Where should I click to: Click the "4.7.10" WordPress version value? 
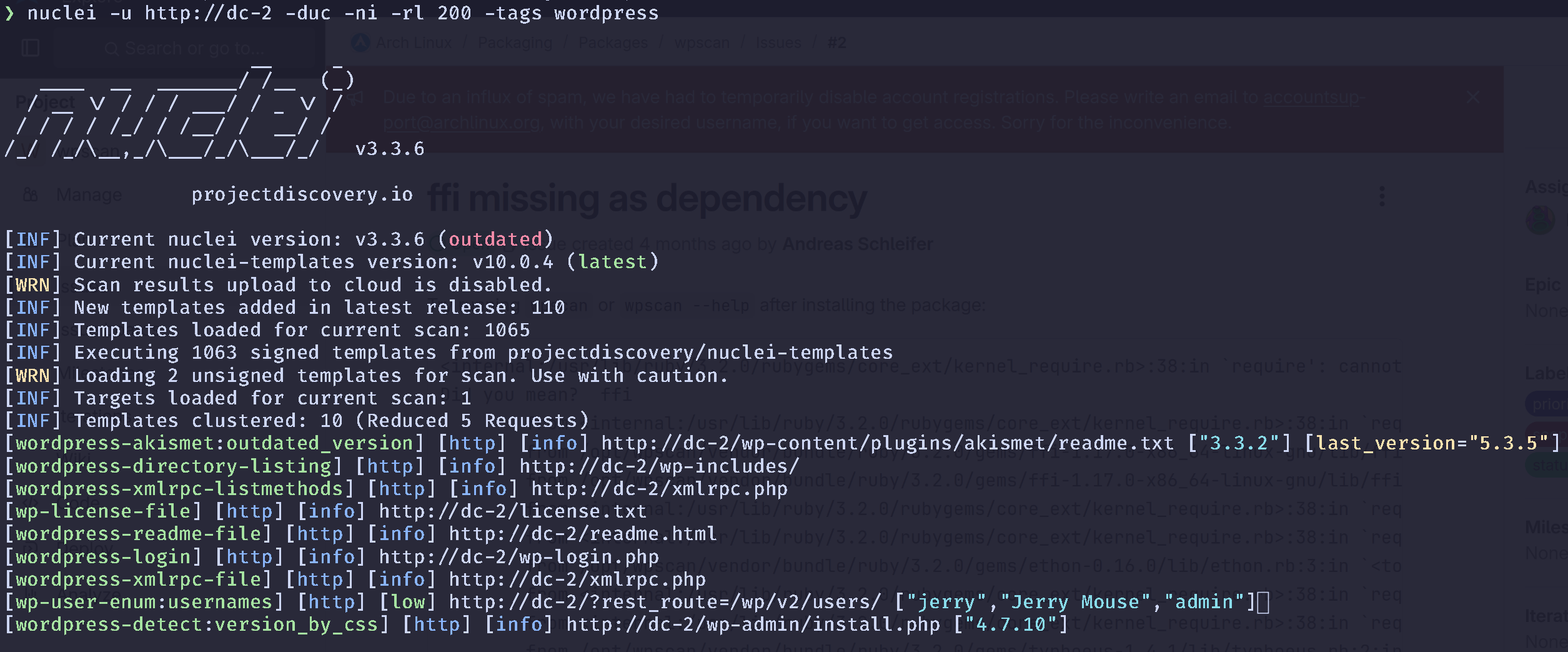click(x=1011, y=624)
